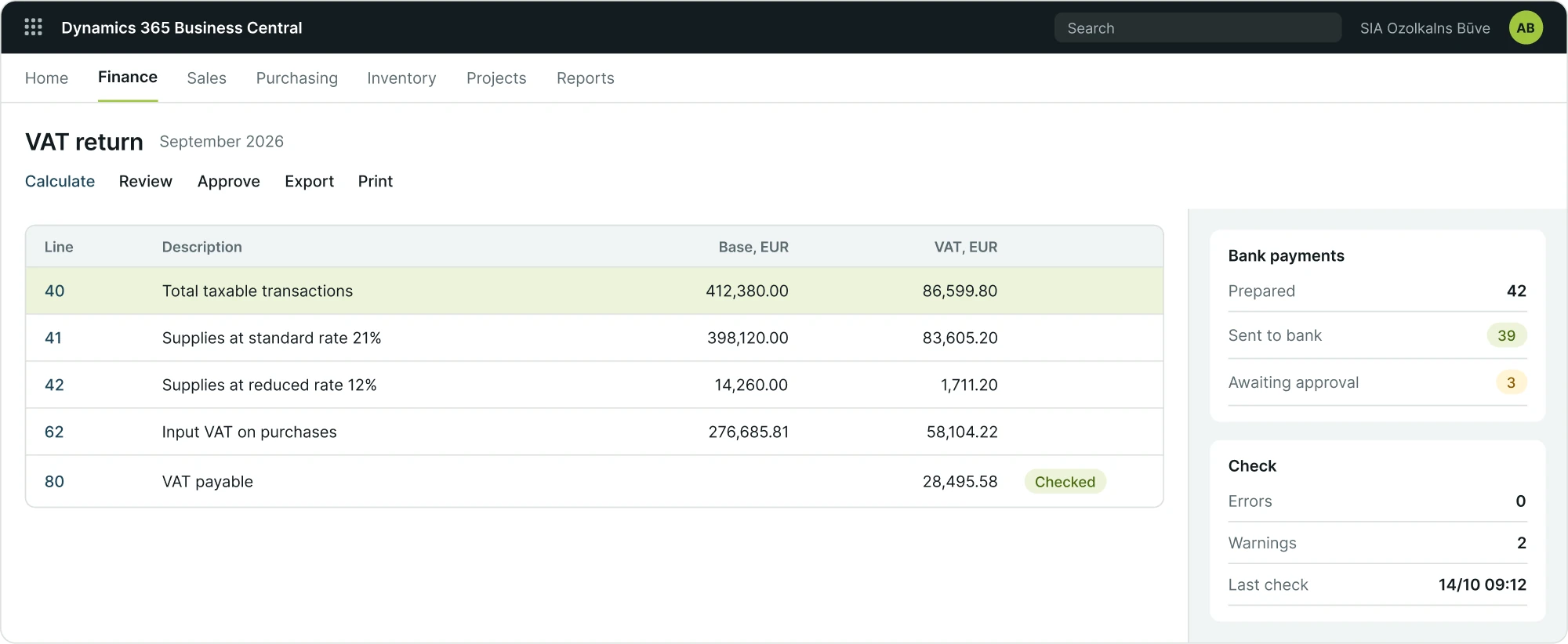Select Input VAT on purchases row text
The image size is (1568, 644).
(x=249, y=432)
